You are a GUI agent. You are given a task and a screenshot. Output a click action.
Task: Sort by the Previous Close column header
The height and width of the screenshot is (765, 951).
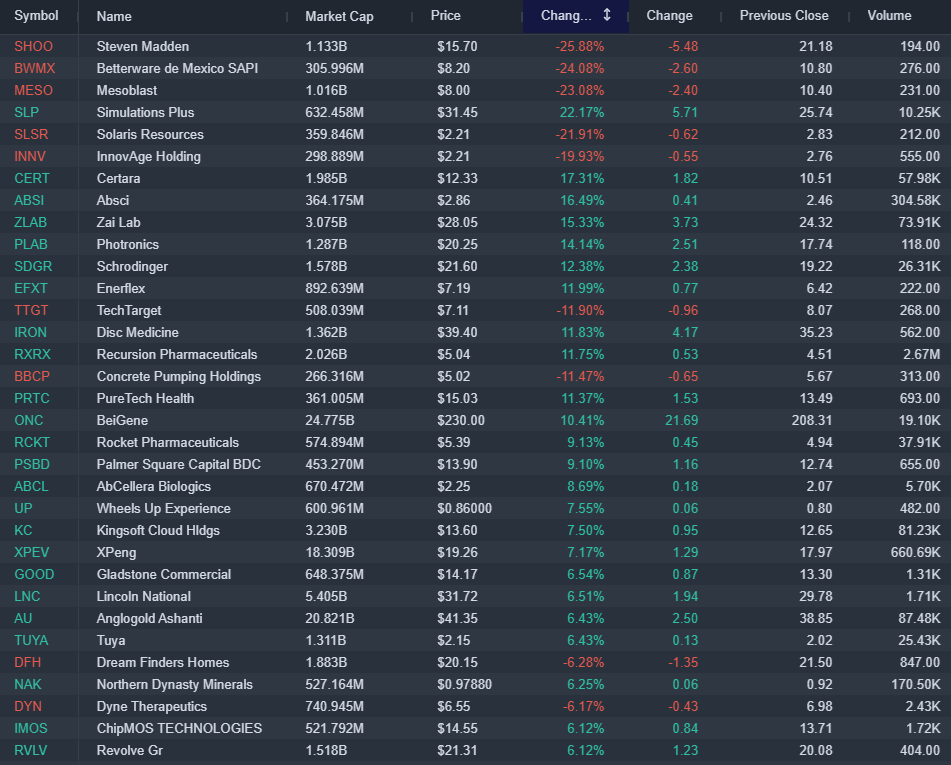tap(784, 16)
